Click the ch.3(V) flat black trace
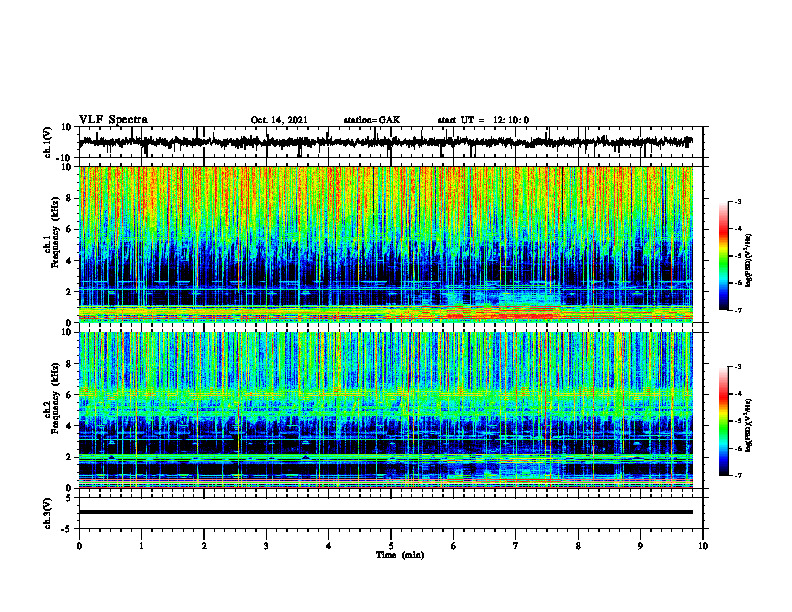Screen dimensions: 792x612 [x=386, y=512]
